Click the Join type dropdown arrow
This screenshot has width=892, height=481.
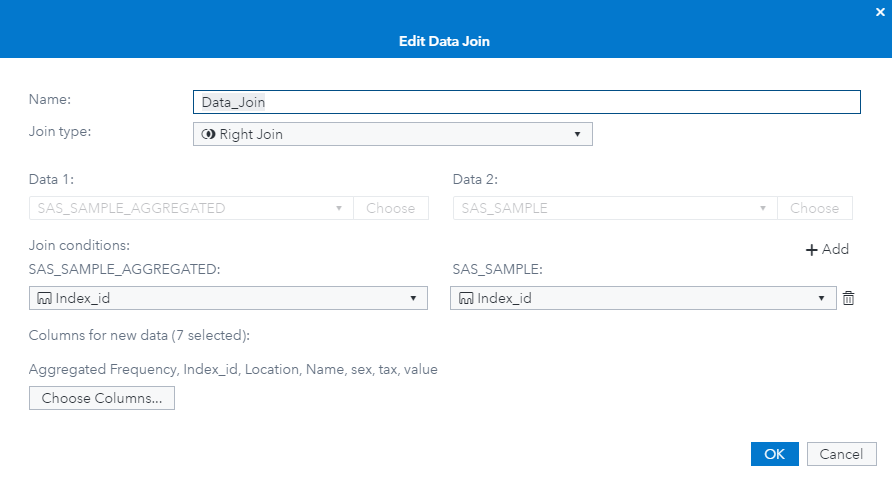577,134
